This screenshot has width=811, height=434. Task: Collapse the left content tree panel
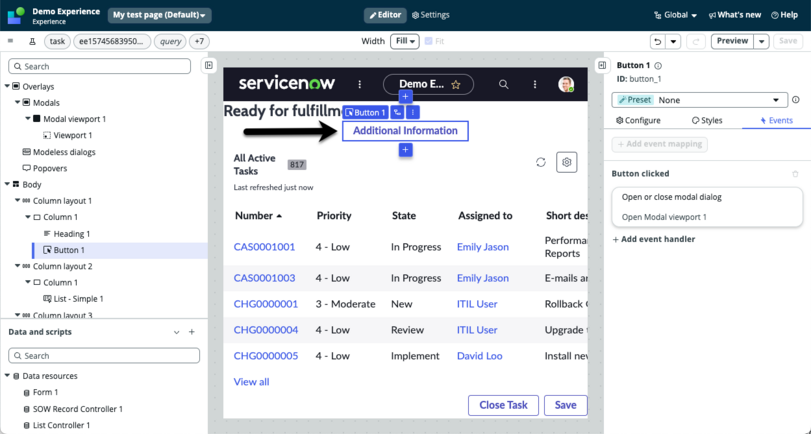tap(208, 65)
